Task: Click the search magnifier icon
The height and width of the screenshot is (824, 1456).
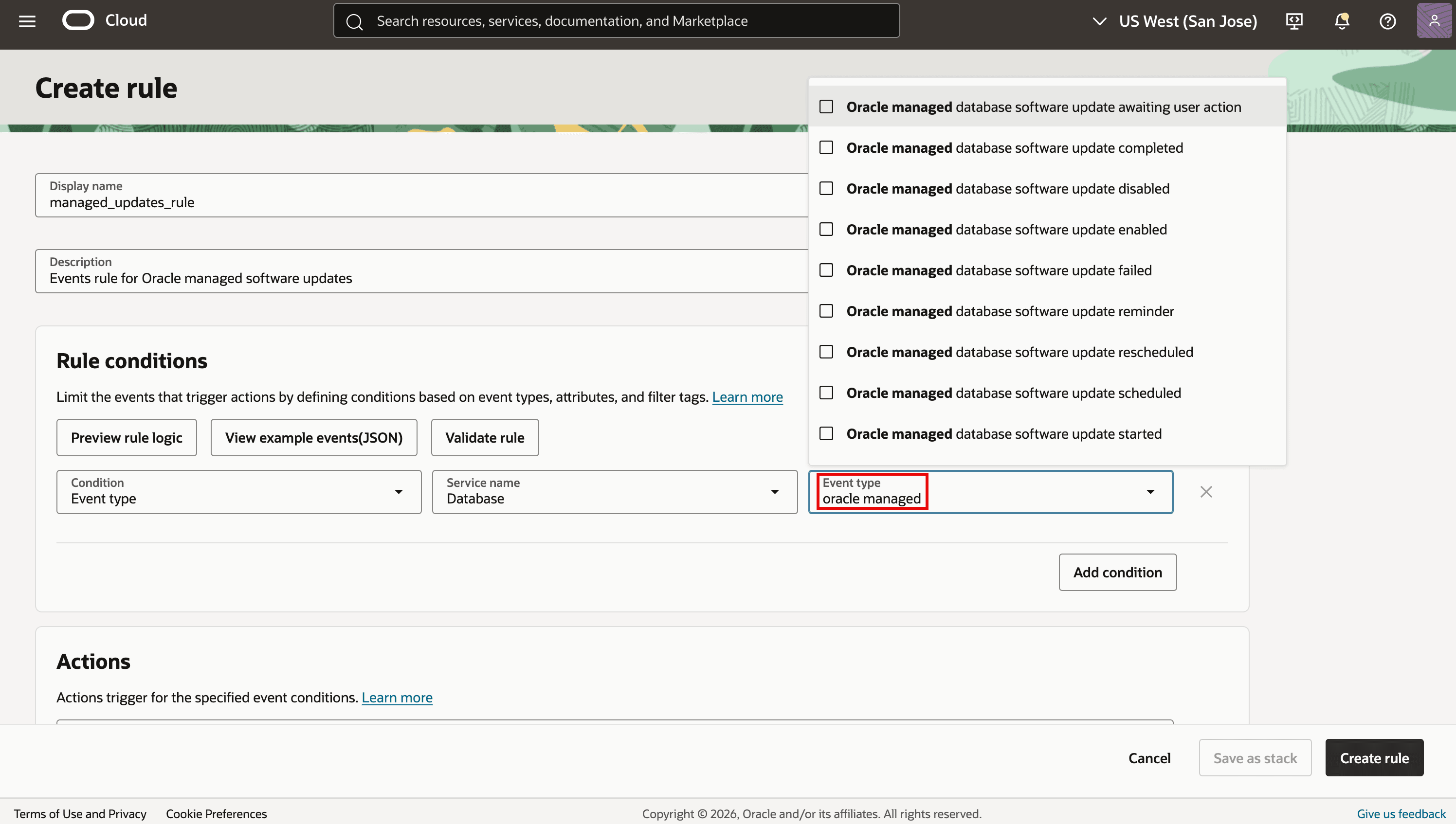Action: pos(354,21)
